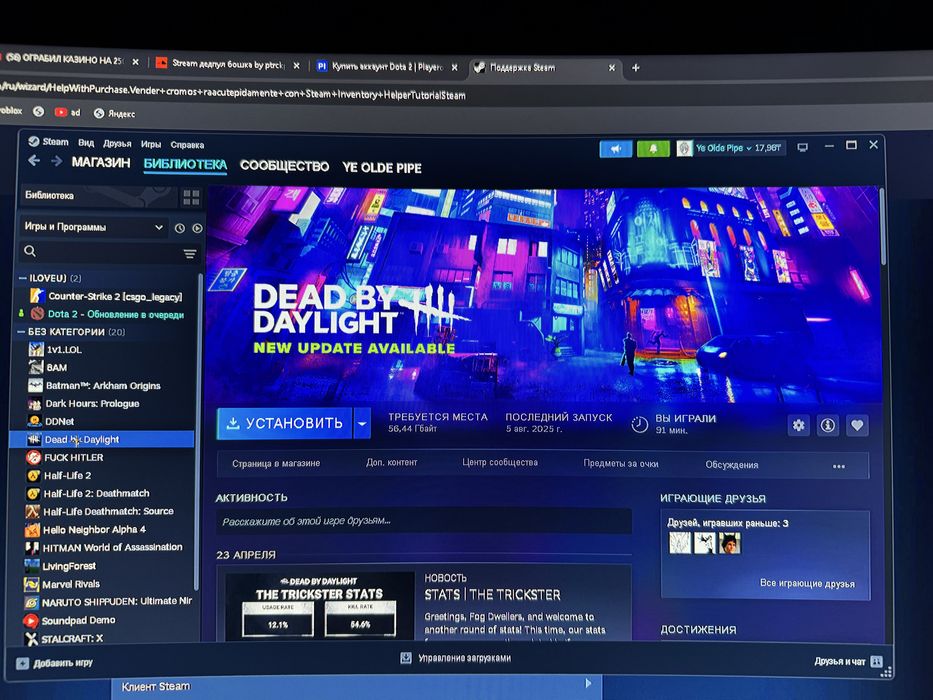Open the green bell notifications button
933x700 pixels.
[x=653, y=148]
